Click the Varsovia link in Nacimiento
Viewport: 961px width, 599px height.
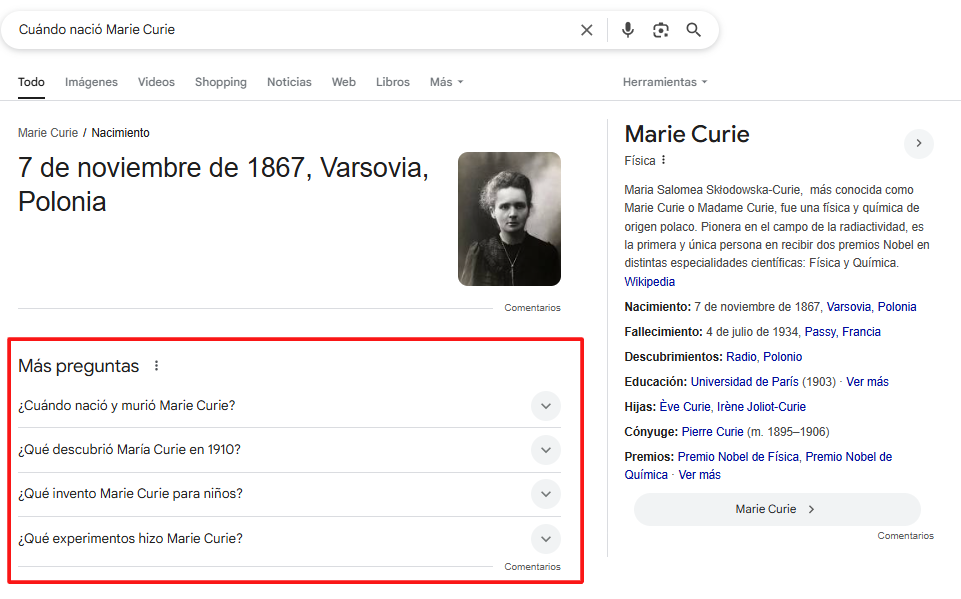[848, 307]
